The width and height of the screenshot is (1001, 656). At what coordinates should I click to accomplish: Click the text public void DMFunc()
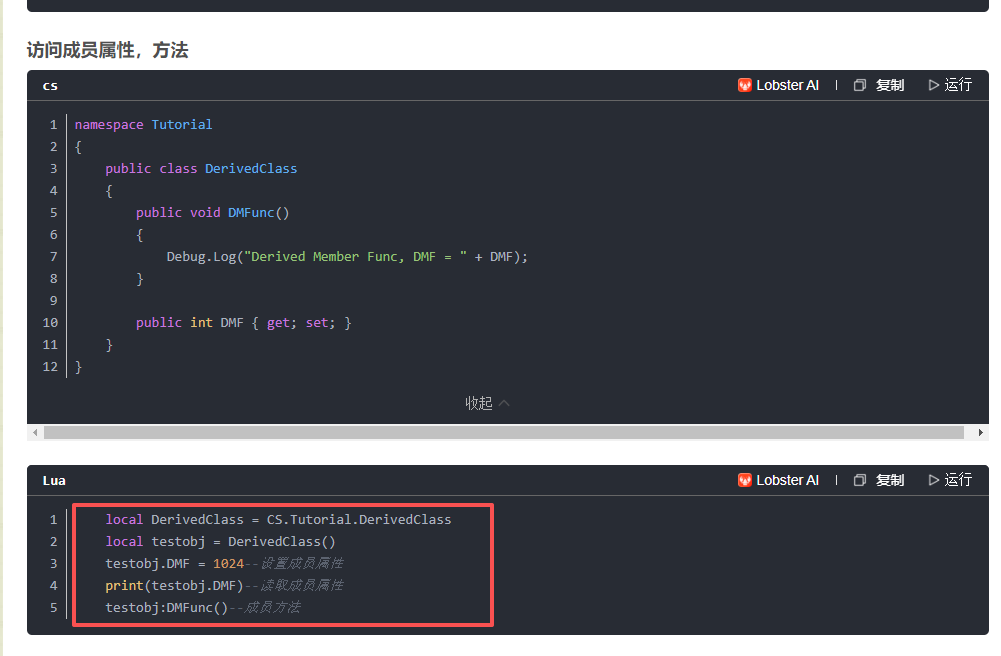click(213, 212)
